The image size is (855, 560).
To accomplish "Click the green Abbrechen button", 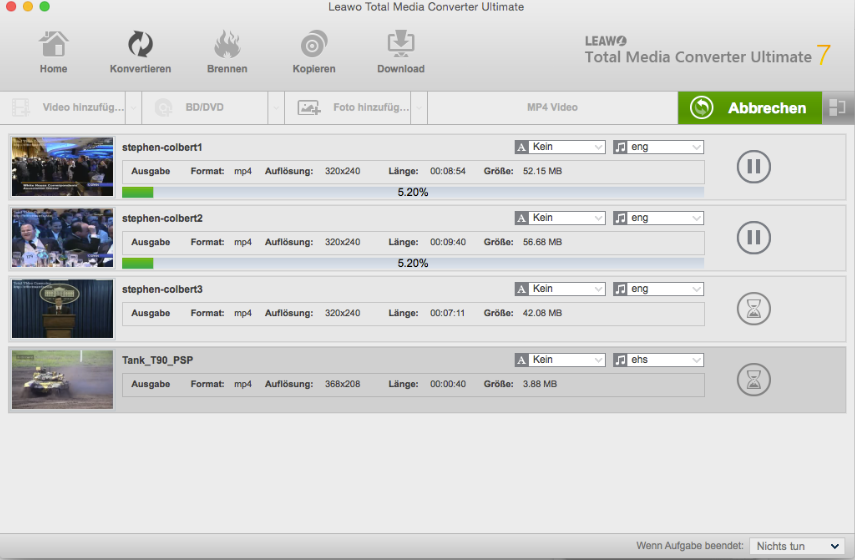I will (x=750, y=107).
